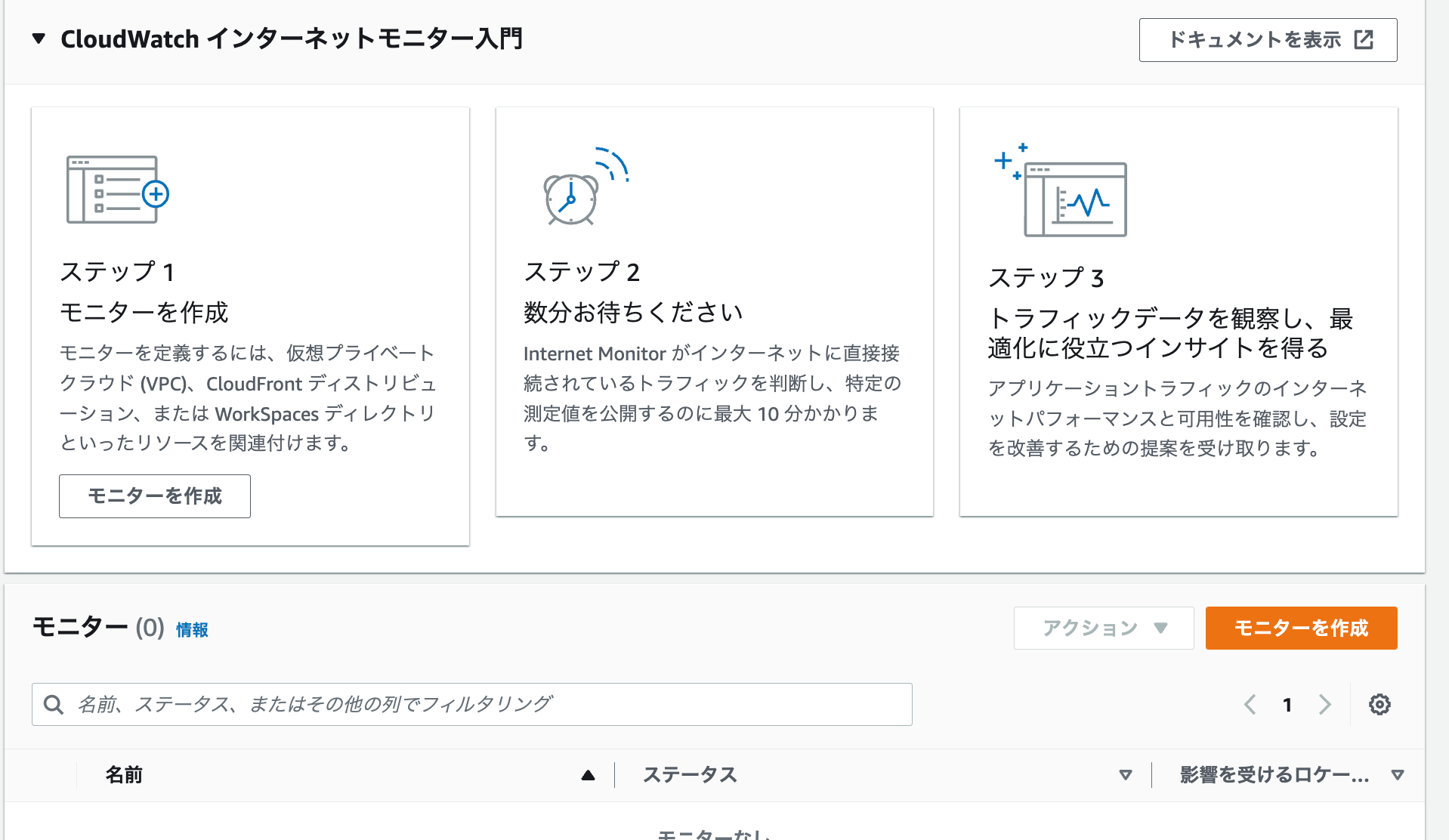Click the ステップ 1 heading
The width and height of the screenshot is (1449, 840).
(117, 272)
